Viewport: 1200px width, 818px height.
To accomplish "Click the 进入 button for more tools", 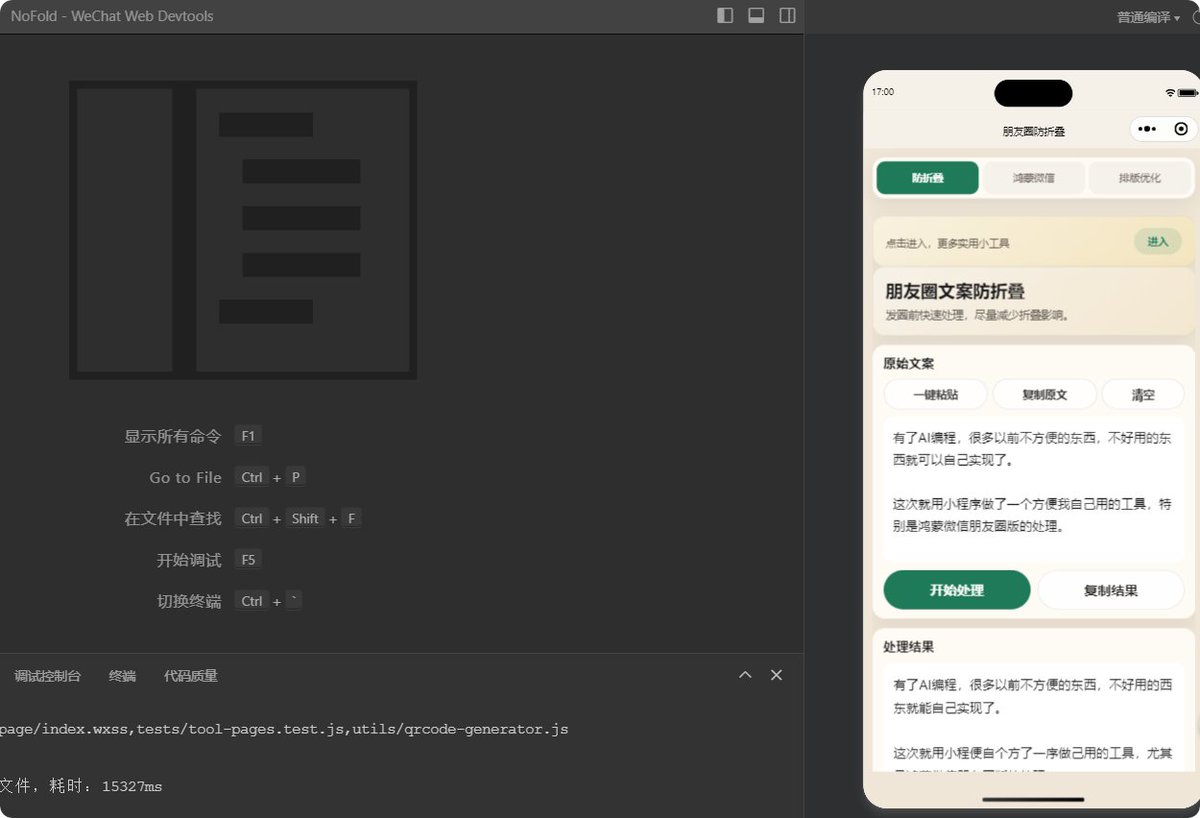I will pyautogui.click(x=1158, y=241).
